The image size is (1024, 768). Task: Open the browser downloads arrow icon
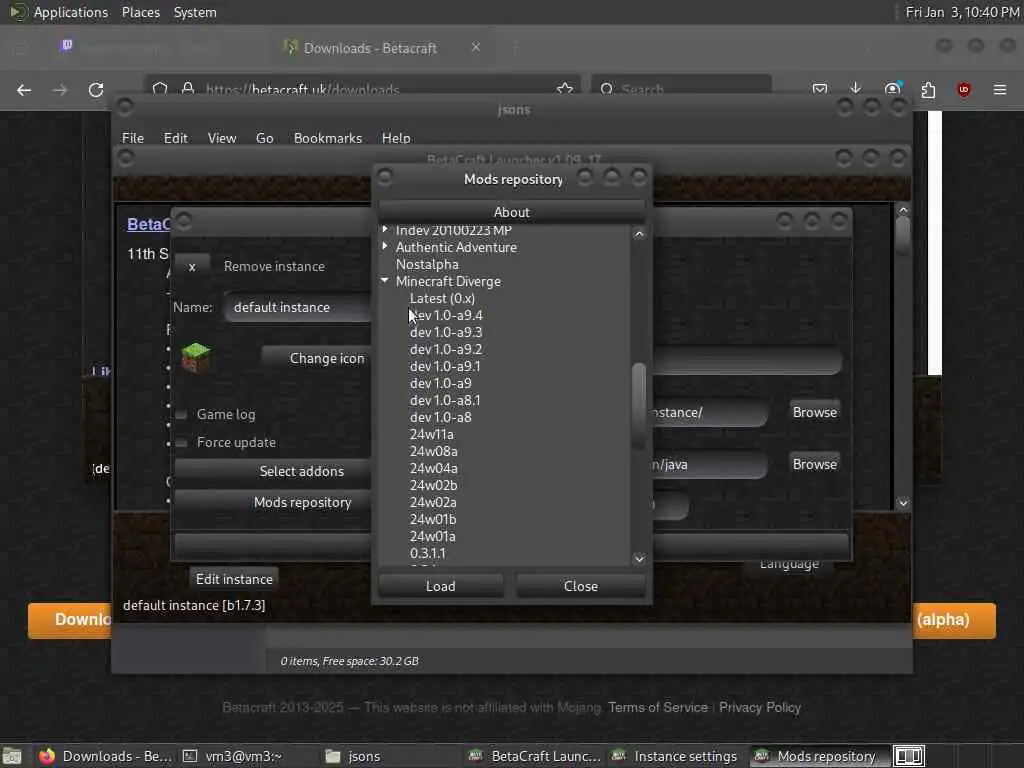[856, 89]
